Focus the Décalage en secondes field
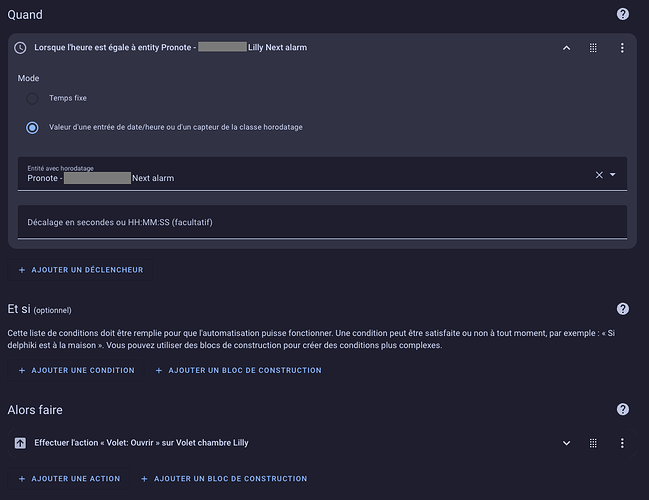Screen dimensions: 649x500 [x=322, y=222]
